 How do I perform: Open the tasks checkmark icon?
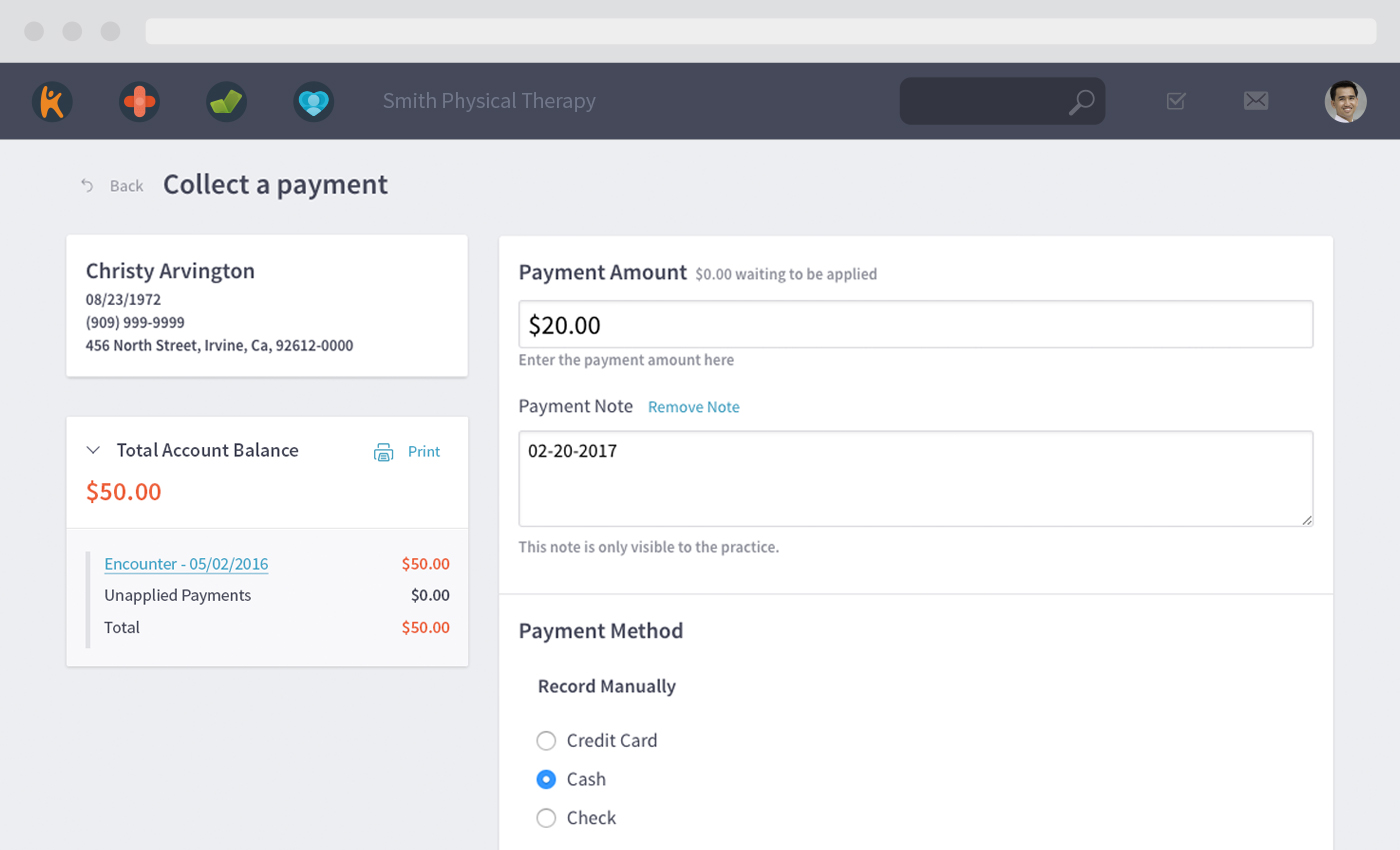pos(1176,100)
